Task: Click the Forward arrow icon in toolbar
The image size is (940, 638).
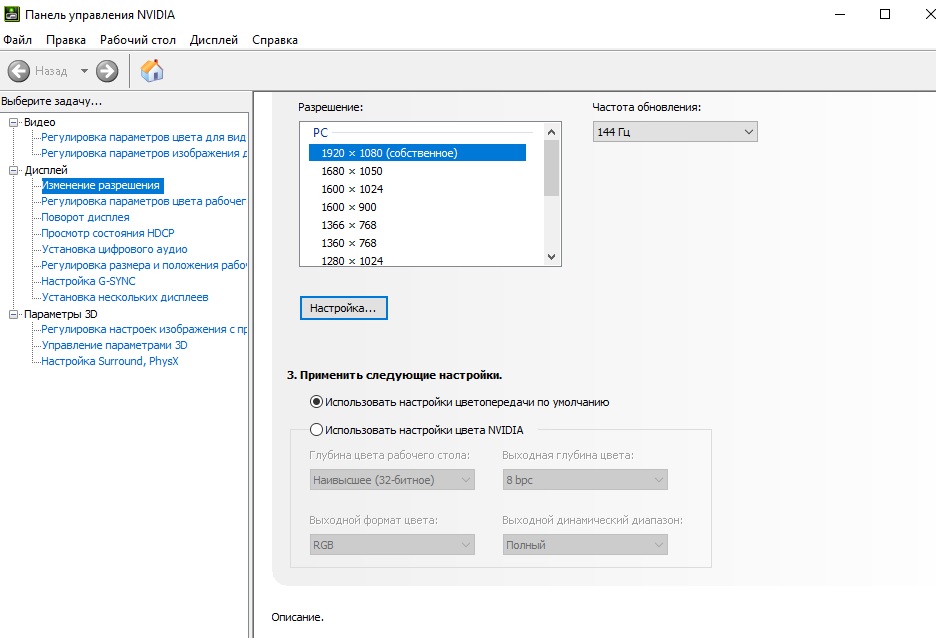Action: click(x=107, y=71)
